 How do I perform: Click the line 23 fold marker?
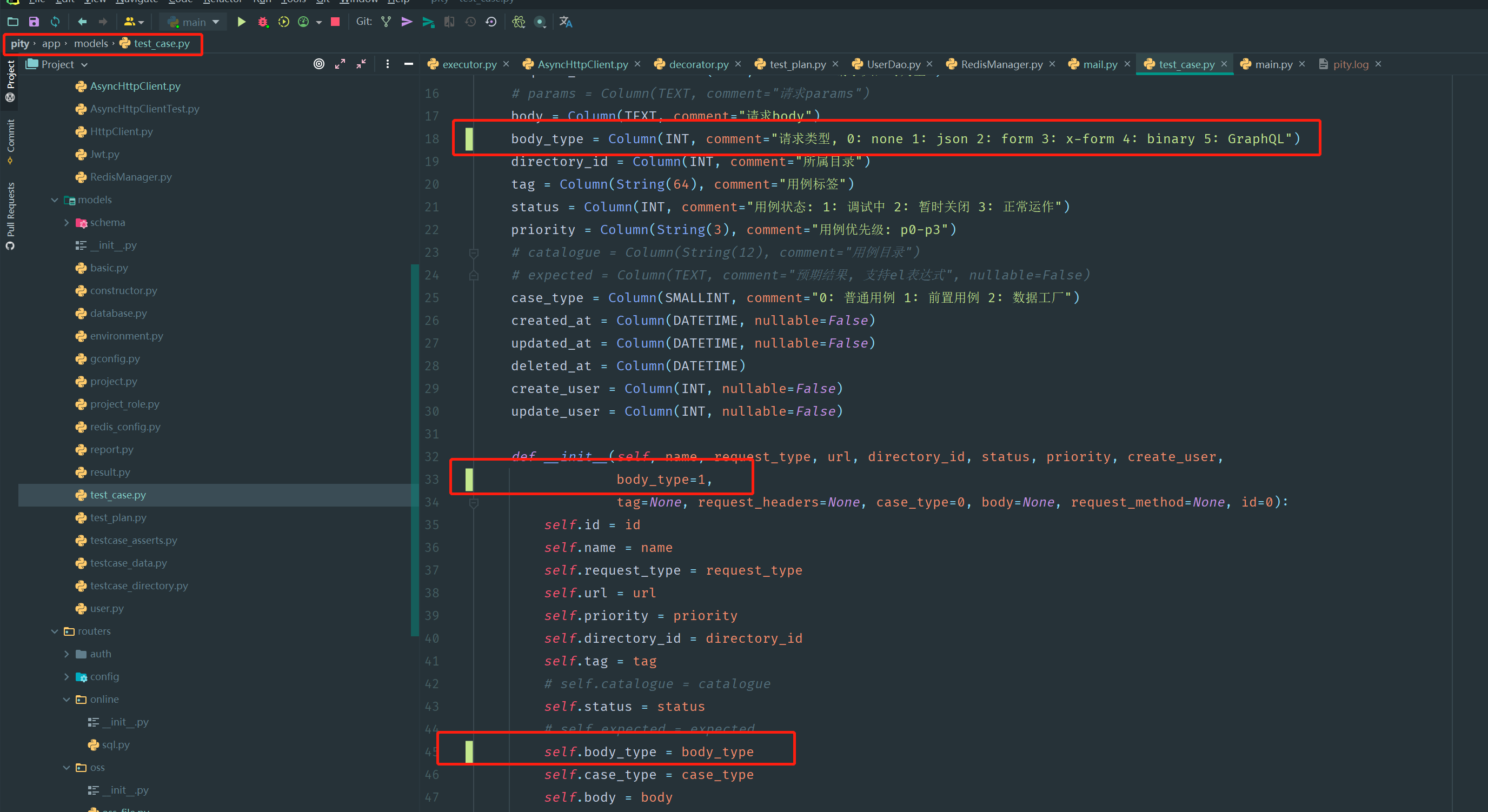[474, 252]
